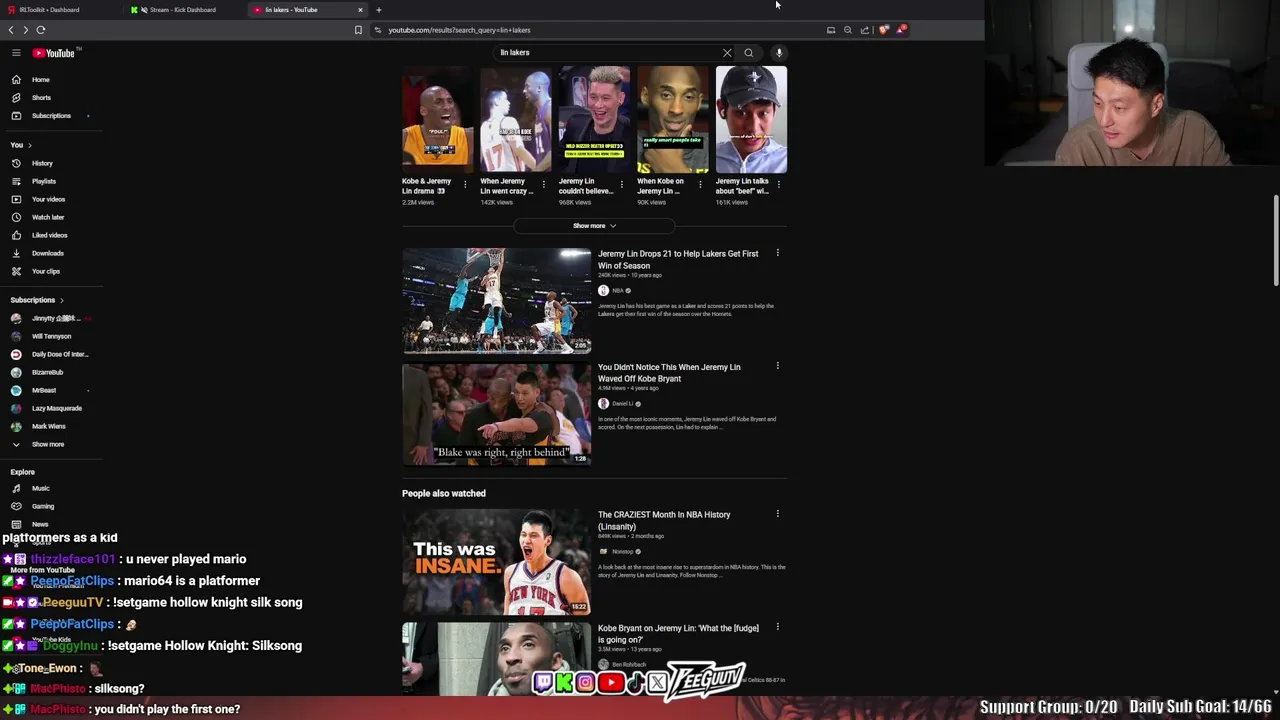The image size is (1280, 720).
Task: Open the Brave Shields lion icon
Action: click(883, 30)
